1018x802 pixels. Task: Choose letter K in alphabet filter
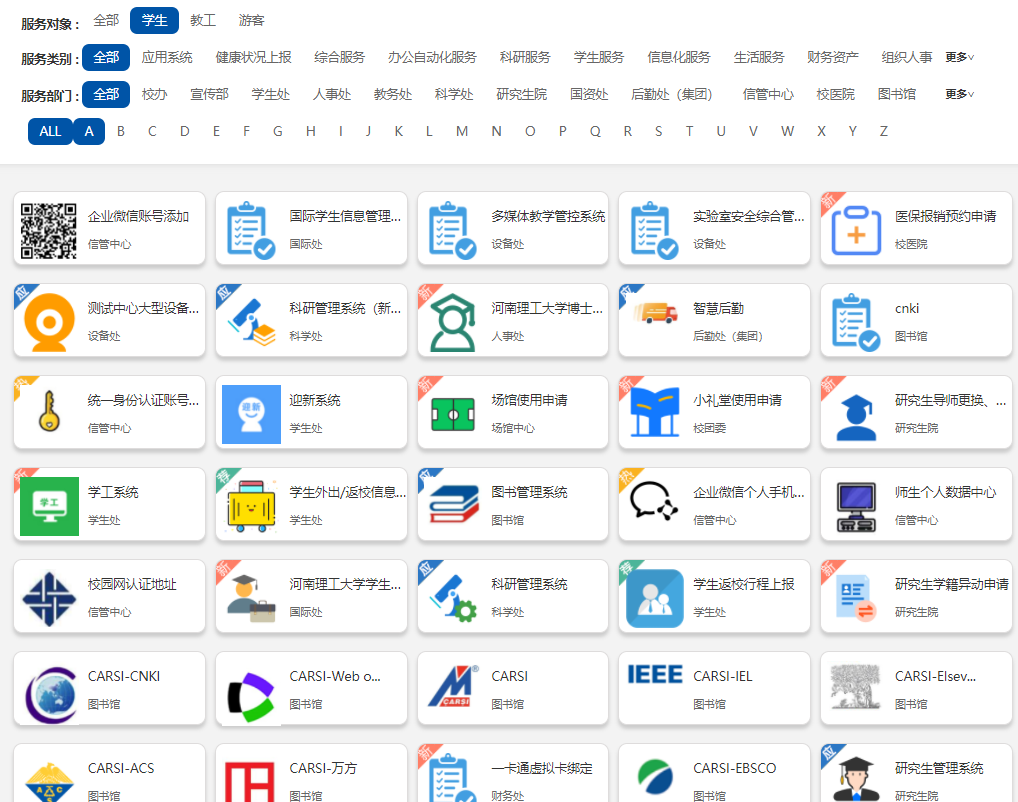click(x=399, y=131)
